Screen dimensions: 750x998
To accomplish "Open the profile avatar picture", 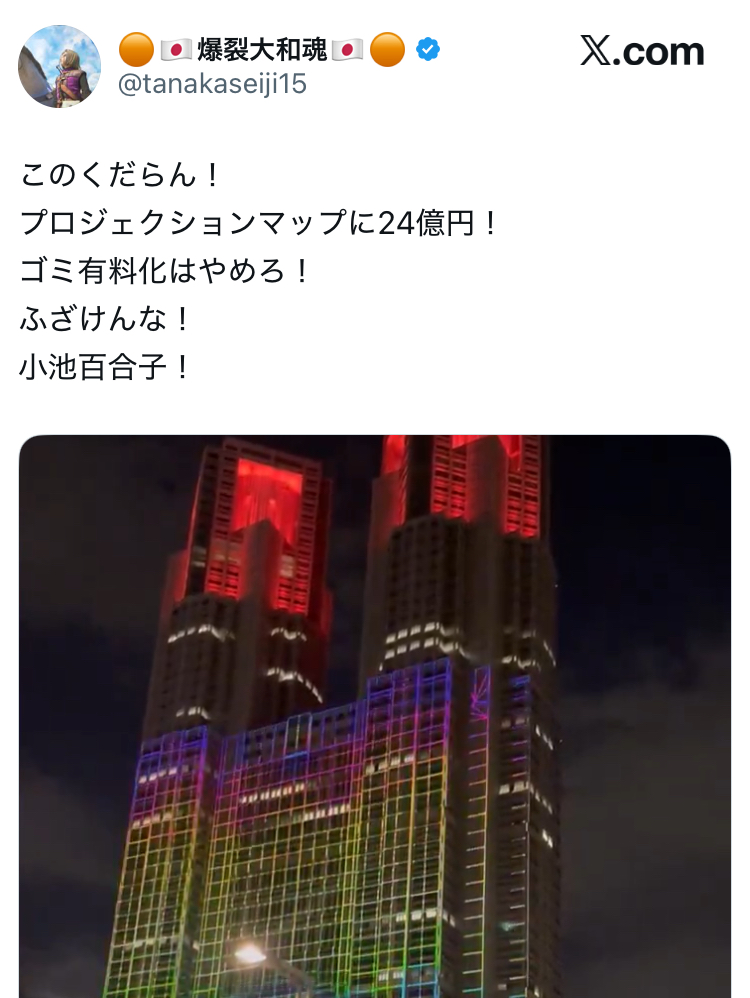I will coord(59,66).
